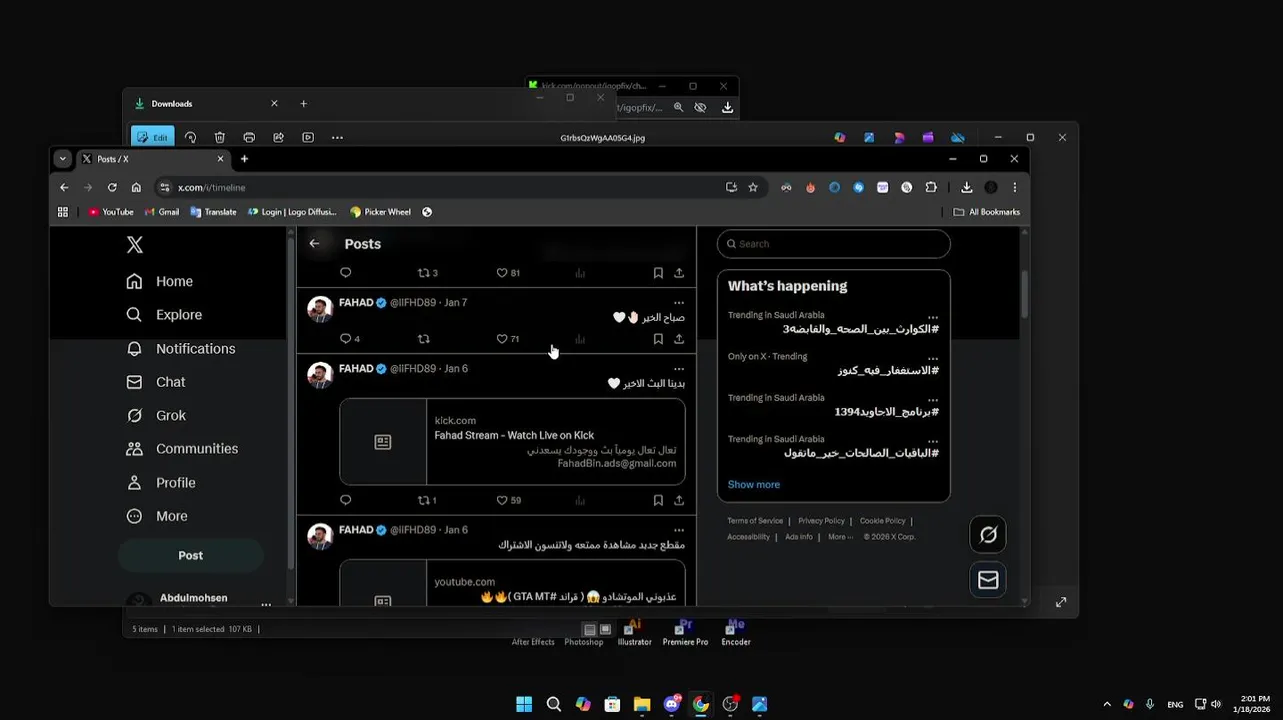Like the kick.com post with 59 likes
The width and height of the screenshot is (1283, 720).
509,500
